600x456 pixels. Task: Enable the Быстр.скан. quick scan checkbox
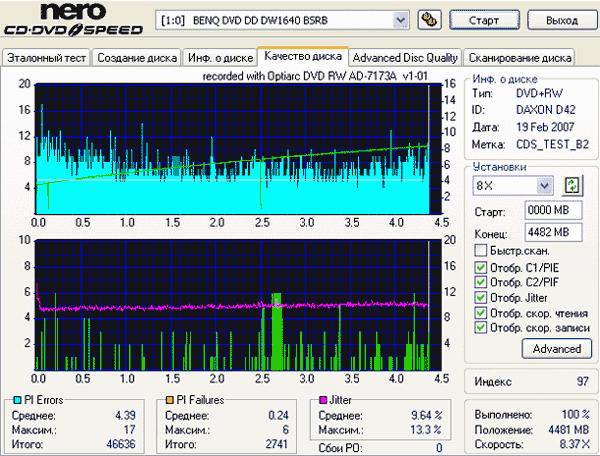(x=480, y=250)
